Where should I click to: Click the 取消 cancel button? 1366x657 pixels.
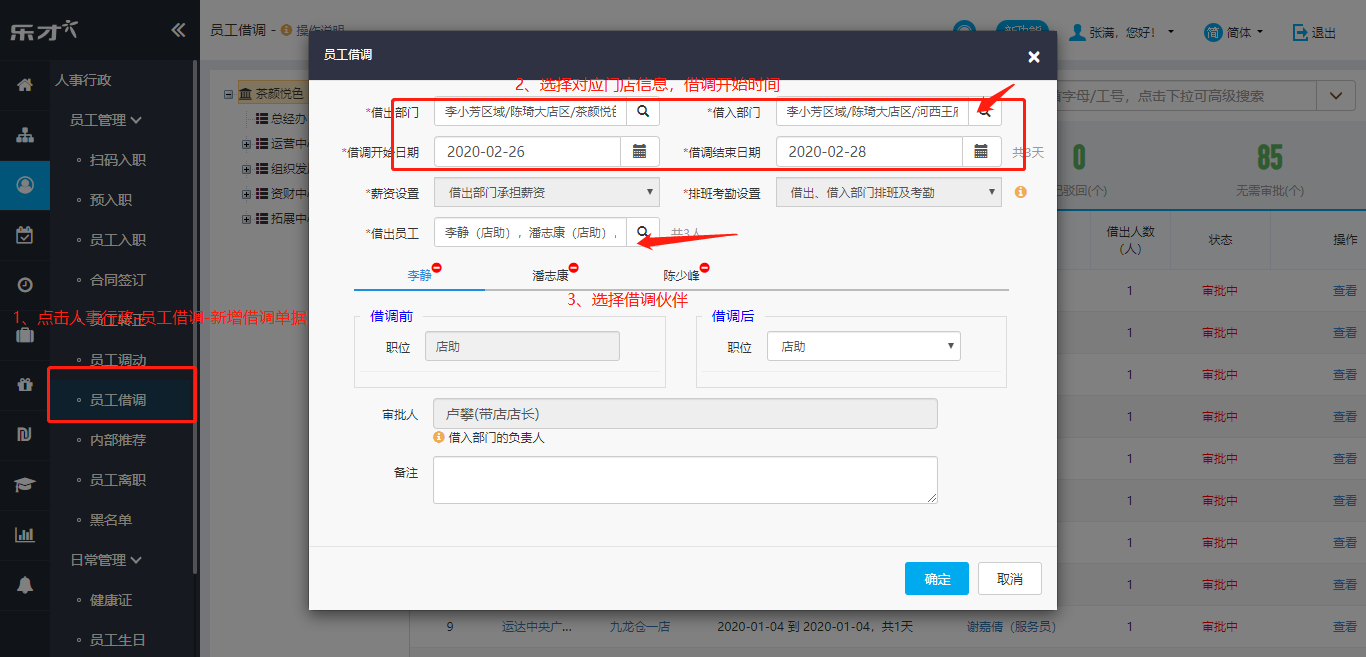tap(1010, 579)
